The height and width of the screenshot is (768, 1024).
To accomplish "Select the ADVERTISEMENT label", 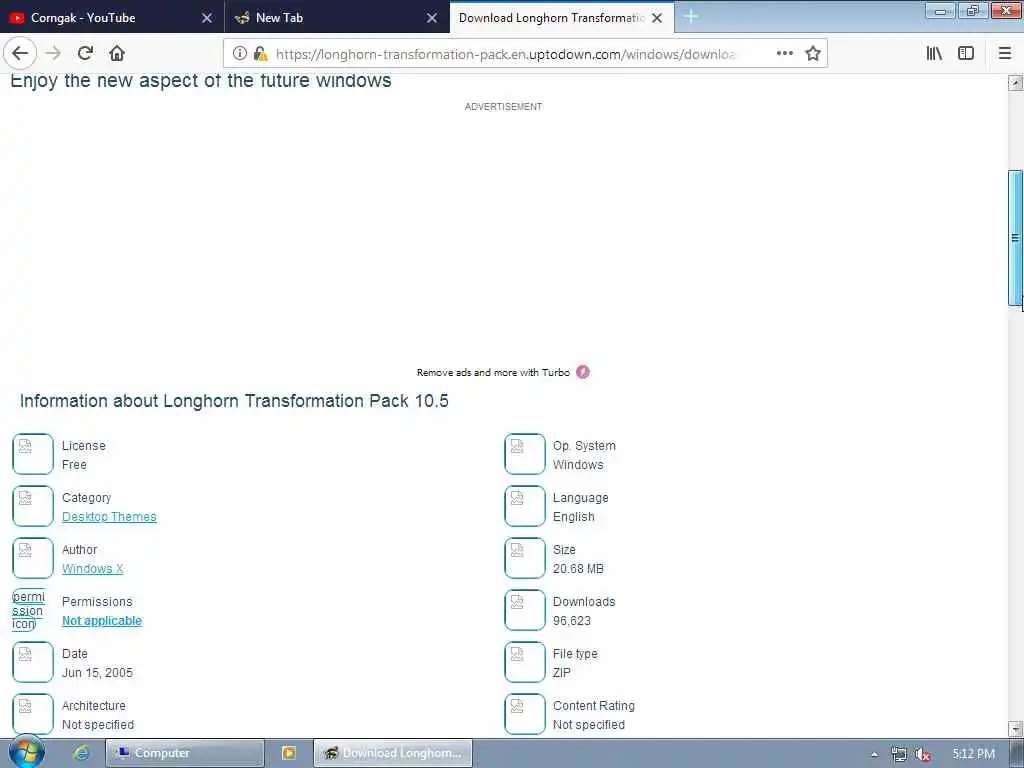I will pyautogui.click(x=504, y=106).
